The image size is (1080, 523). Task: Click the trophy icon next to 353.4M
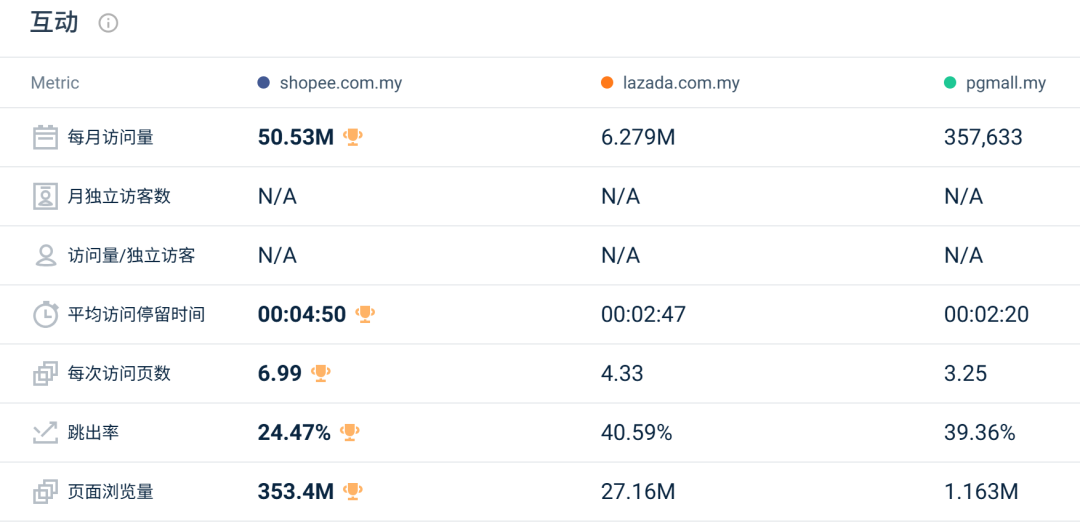pyautogui.click(x=353, y=491)
